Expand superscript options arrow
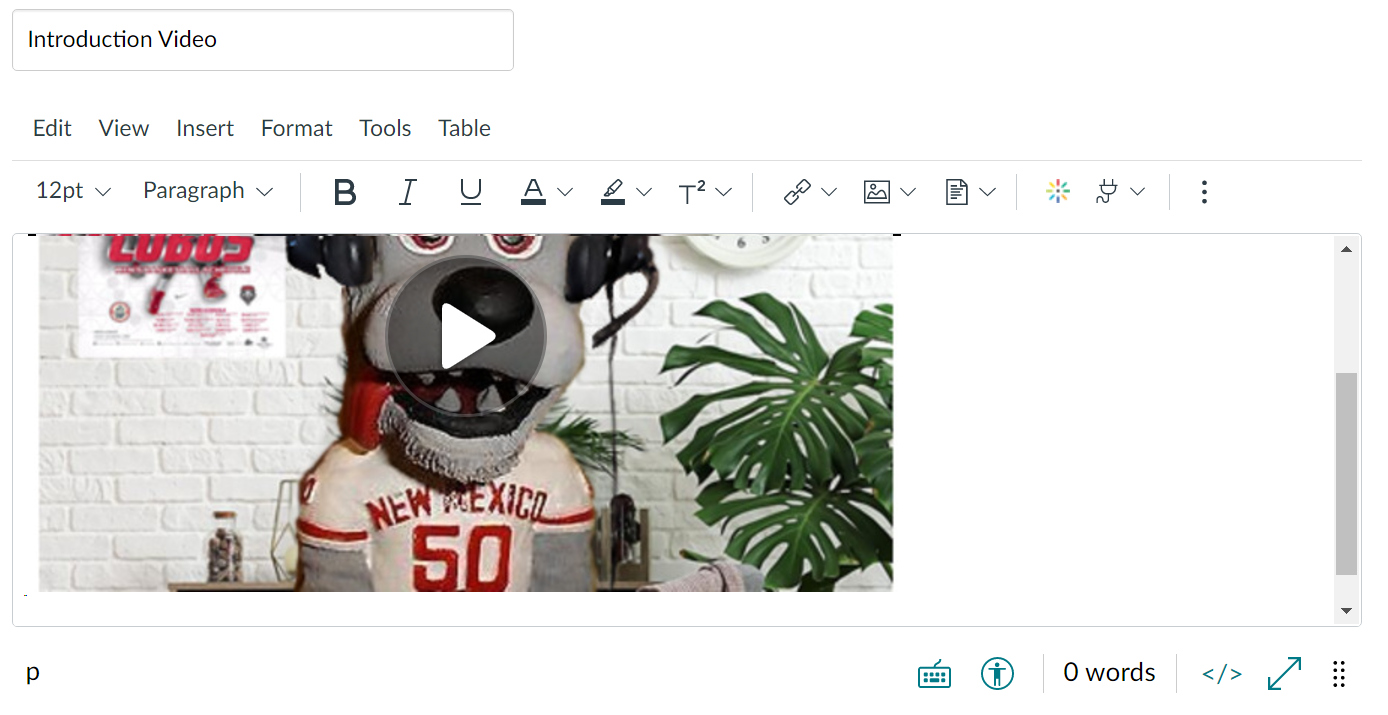Image resolution: width=1388 pixels, height=715 pixels. coord(724,191)
